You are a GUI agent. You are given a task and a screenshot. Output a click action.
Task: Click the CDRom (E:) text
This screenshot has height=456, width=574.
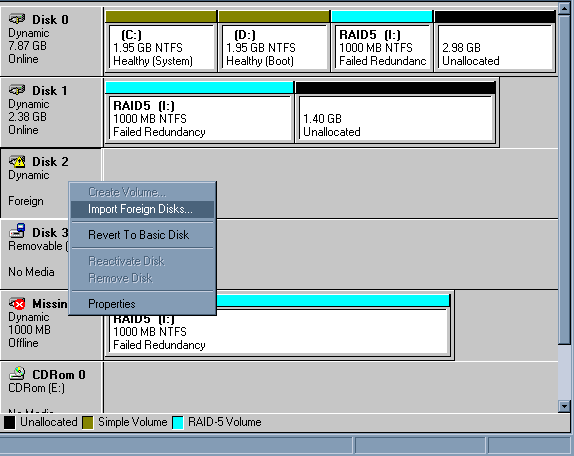tap(36, 388)
